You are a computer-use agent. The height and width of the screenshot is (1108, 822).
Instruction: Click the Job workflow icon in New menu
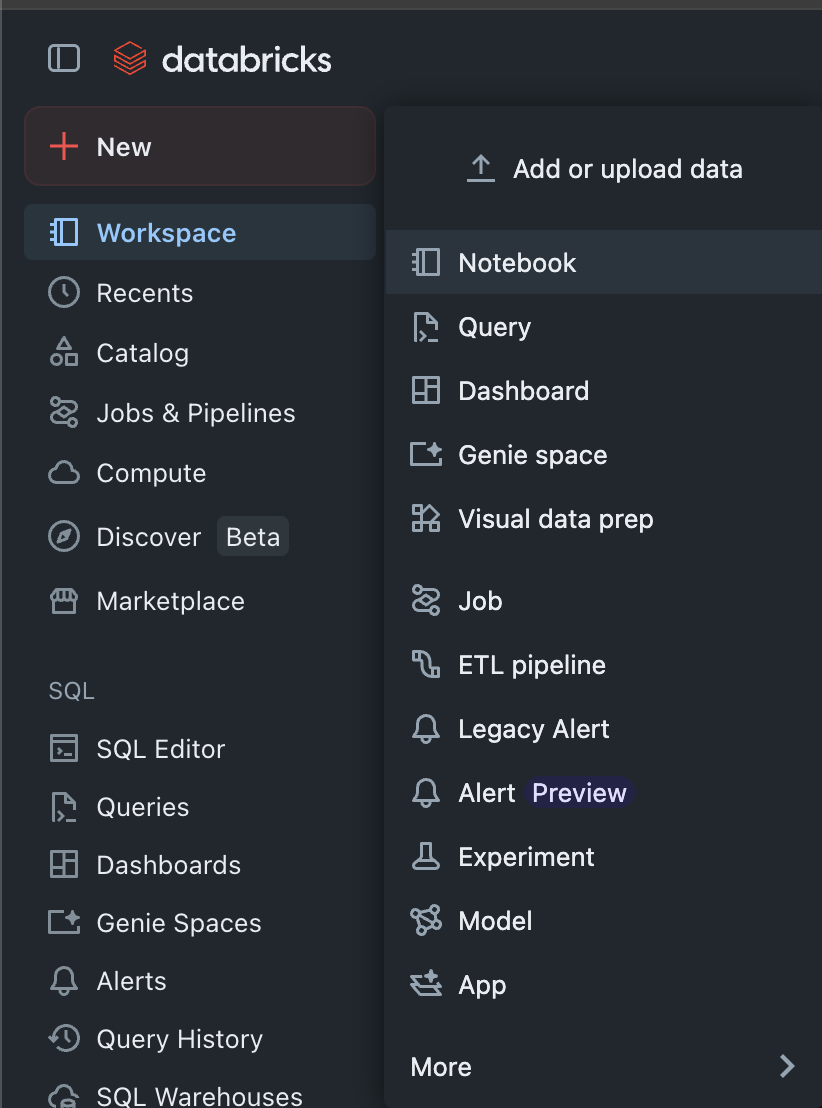pyautogui.click(x=425, y=601)
